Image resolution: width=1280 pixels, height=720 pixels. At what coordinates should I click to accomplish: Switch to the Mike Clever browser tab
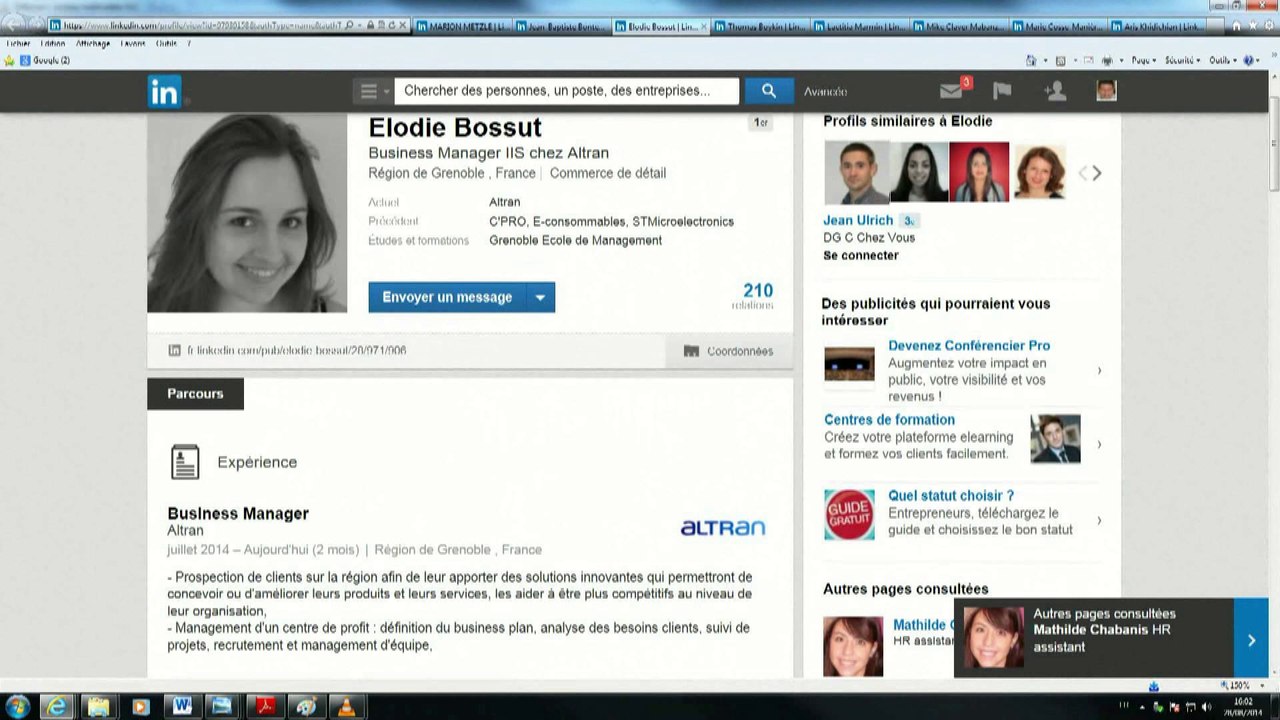tap(959, 27)
